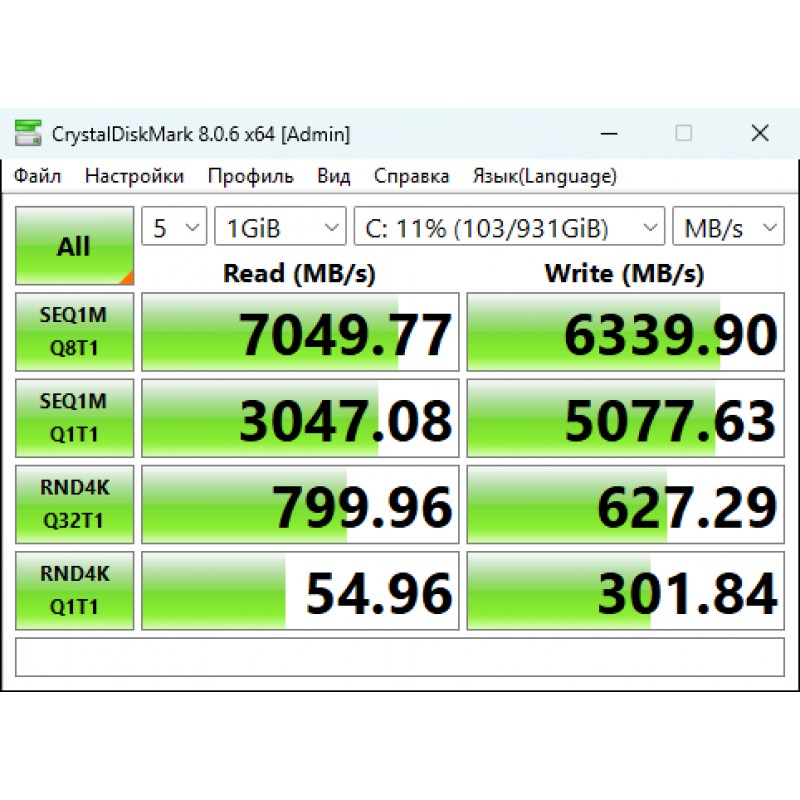Click the empty comment field at bottom
The height and width of the screenshot is (800, 800).
point(400,657)
